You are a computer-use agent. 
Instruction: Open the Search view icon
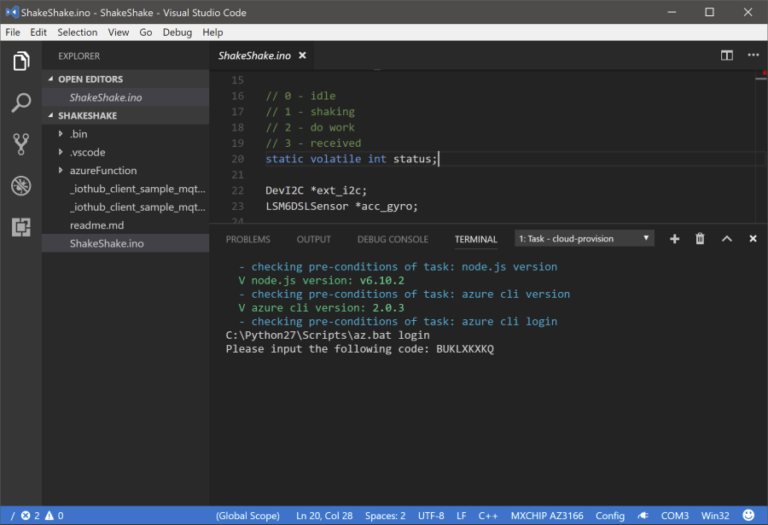click(x=21, y=102)
